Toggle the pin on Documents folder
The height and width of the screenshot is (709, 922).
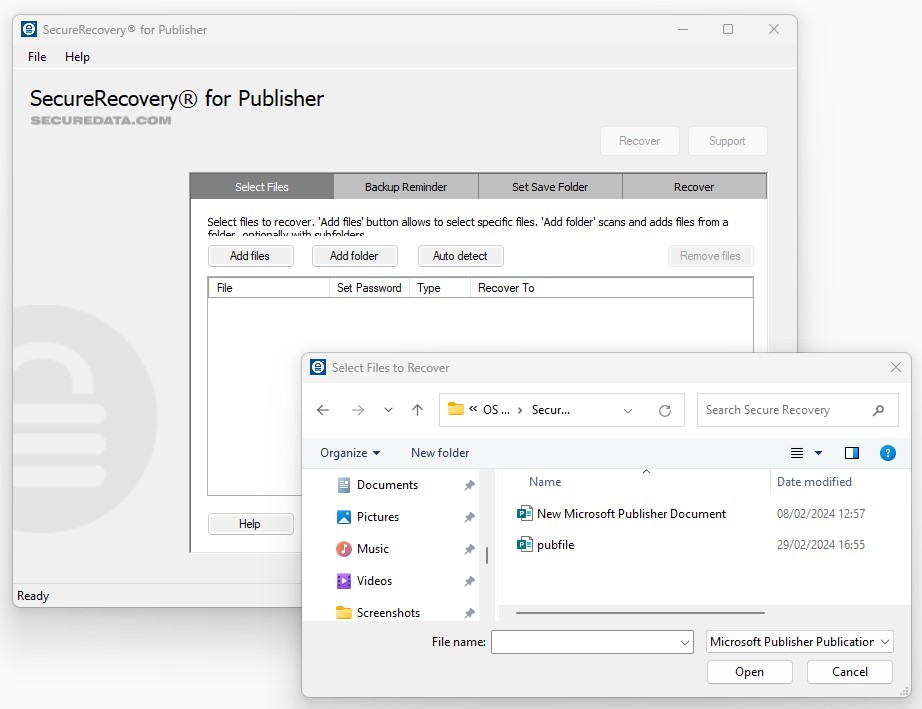[x=469, y=484]
